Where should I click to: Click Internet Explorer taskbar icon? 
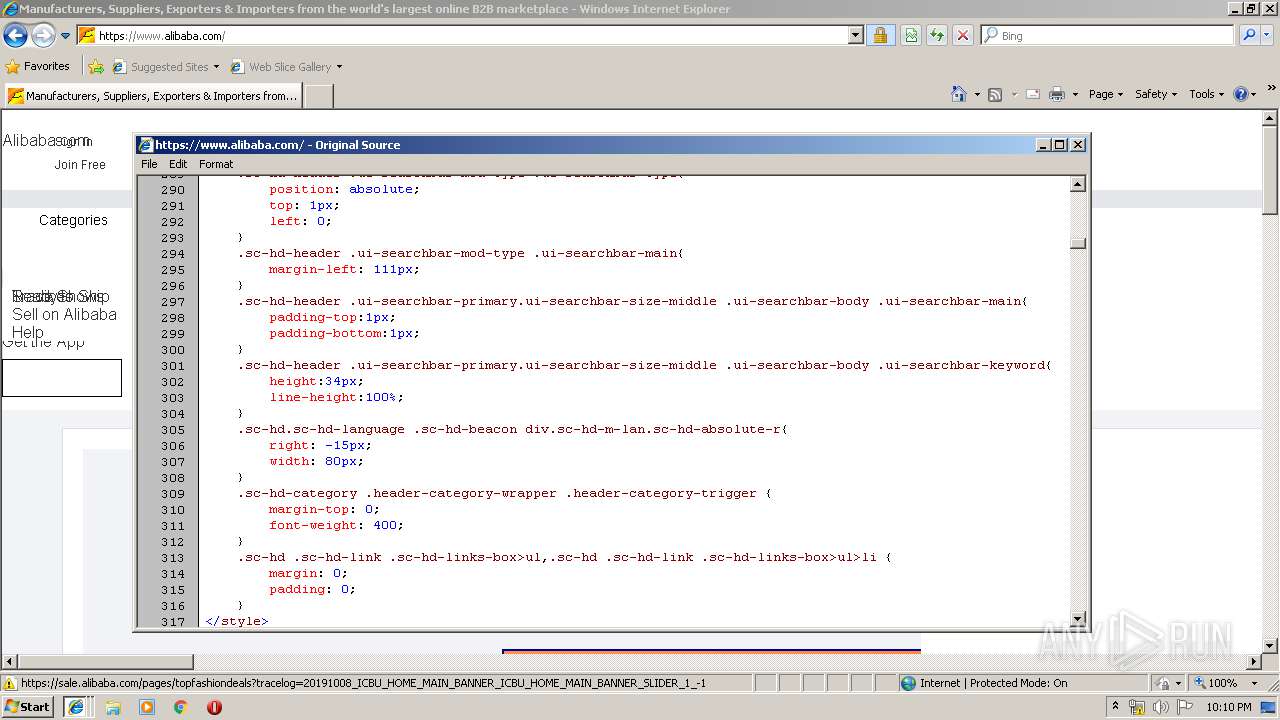pyautogui.click(x=76, y=707)
